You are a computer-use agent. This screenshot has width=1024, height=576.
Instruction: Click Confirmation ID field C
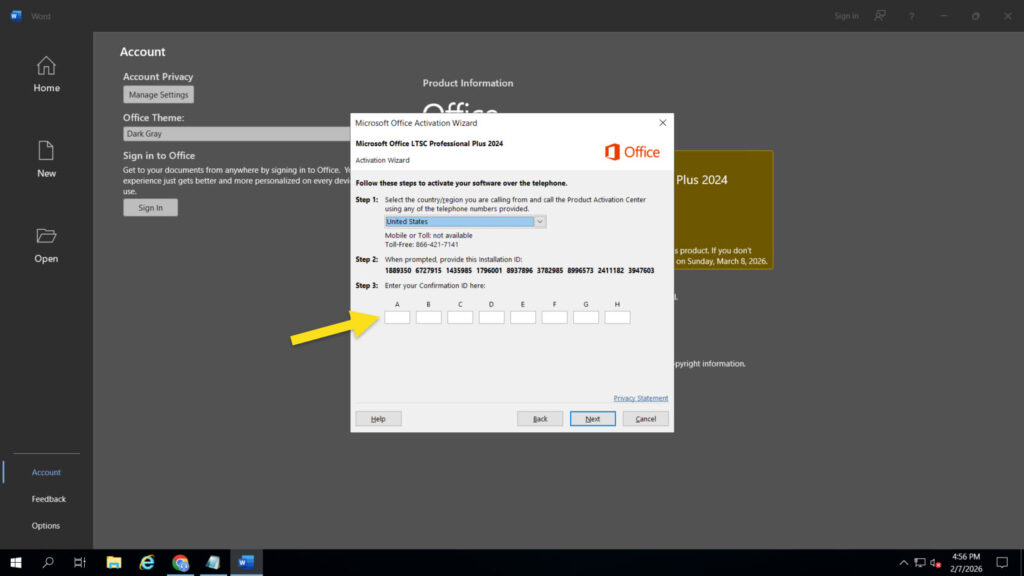pyautogui.click(x=460, y=317)
